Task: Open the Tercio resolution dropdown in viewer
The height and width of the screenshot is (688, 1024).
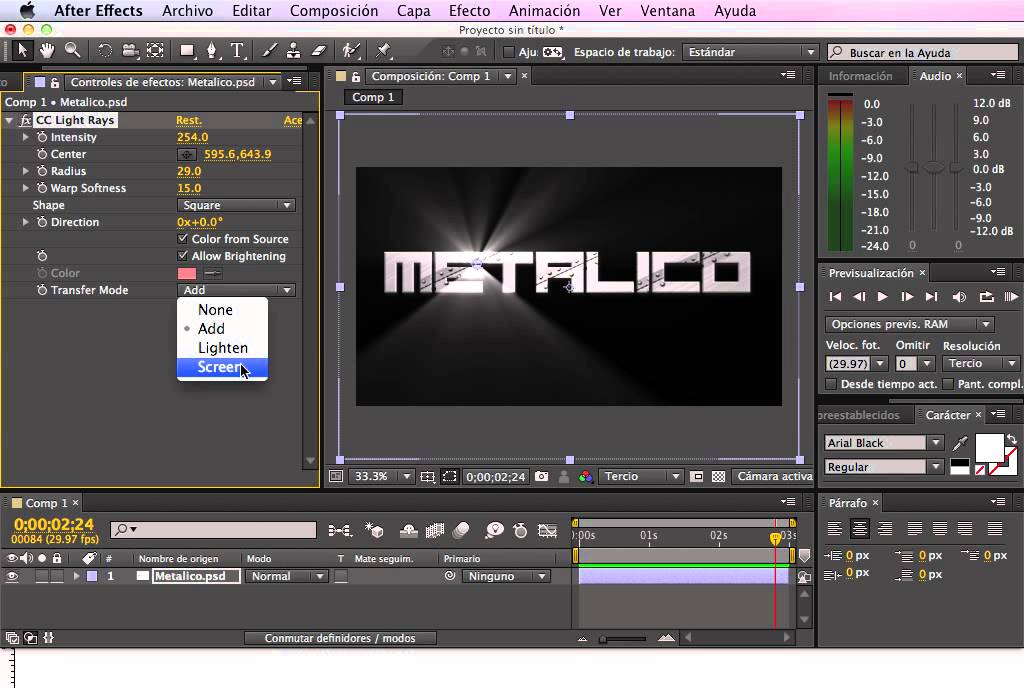Action: (x=641, y=477)
